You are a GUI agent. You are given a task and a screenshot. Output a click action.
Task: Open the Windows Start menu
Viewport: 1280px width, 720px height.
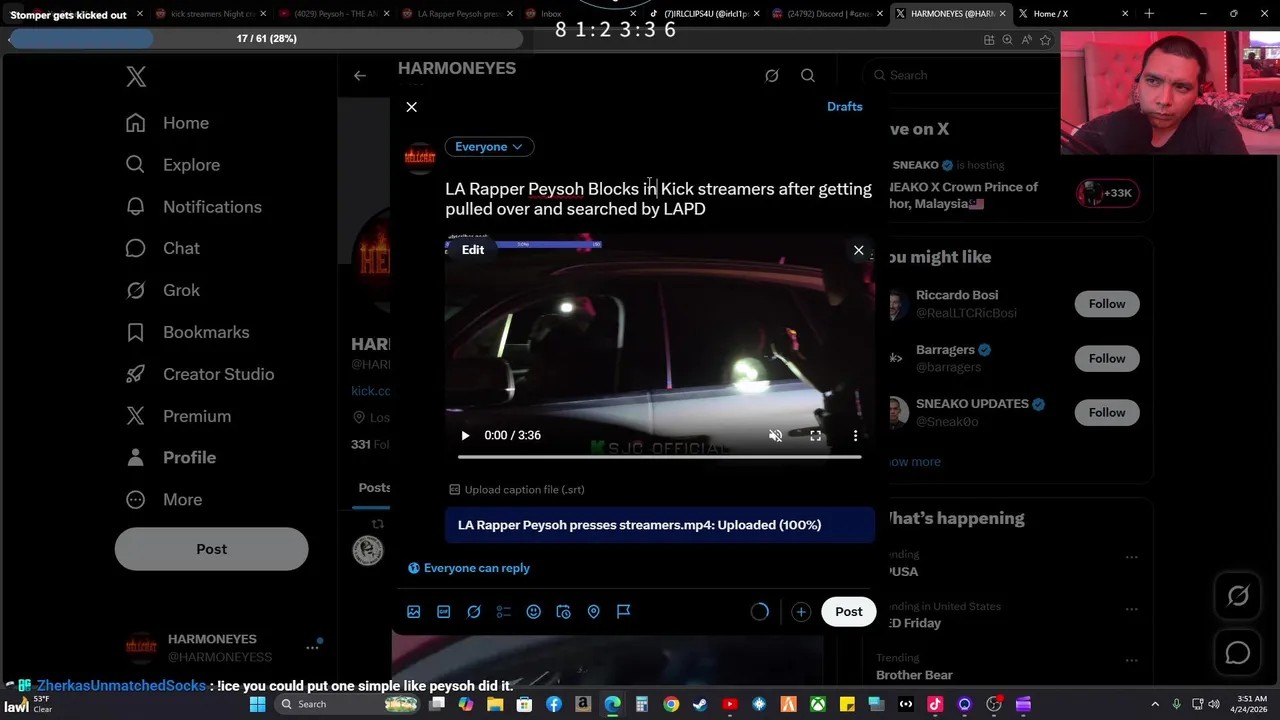pos(257,704)
